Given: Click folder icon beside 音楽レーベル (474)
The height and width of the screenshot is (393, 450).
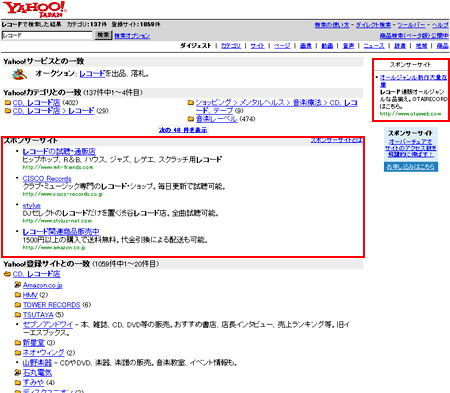Looking at the screenshot, I should pyautogui.click(x=191, y=119).
